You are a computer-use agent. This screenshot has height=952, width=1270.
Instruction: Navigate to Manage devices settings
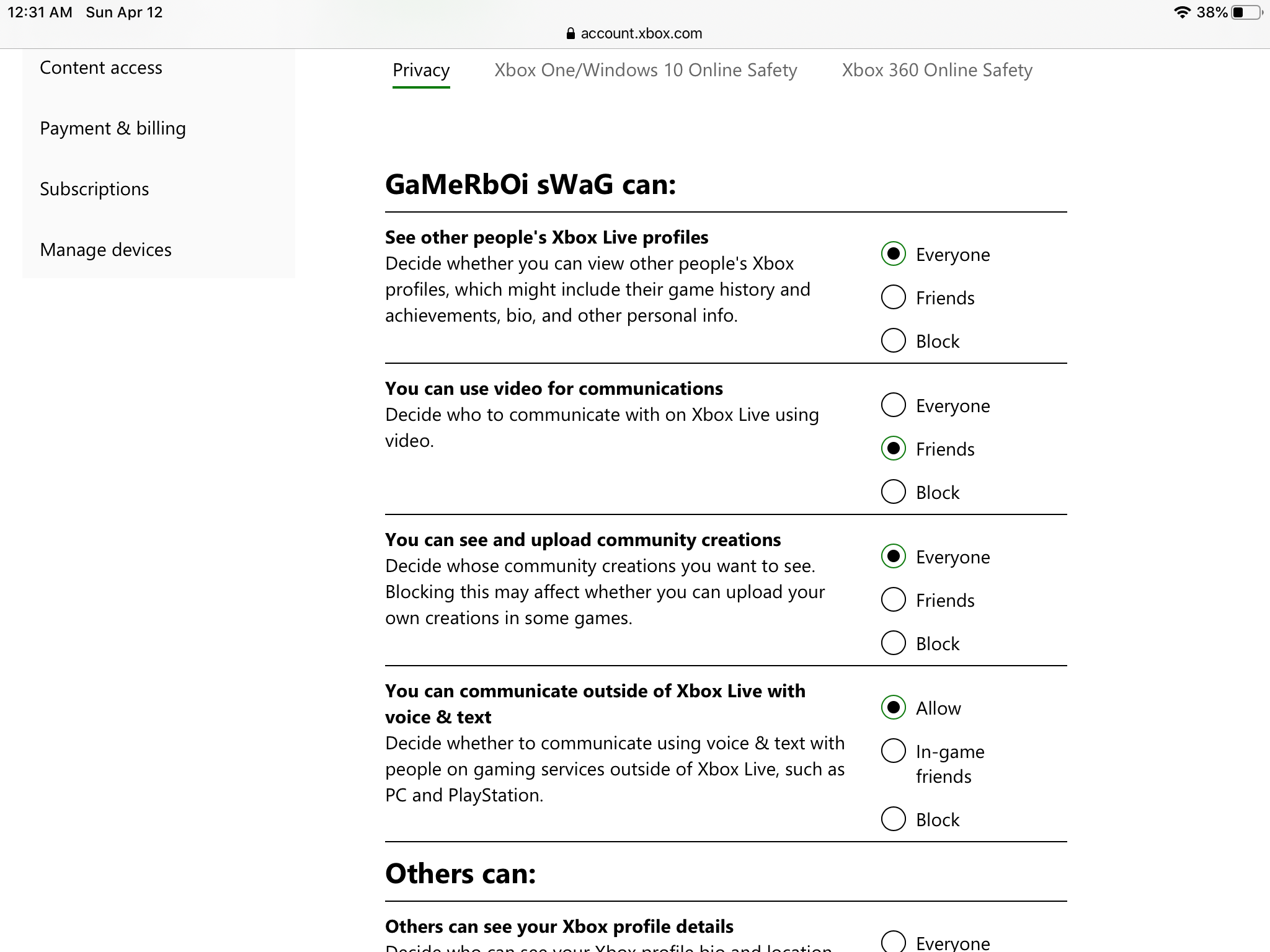point(105,249)
